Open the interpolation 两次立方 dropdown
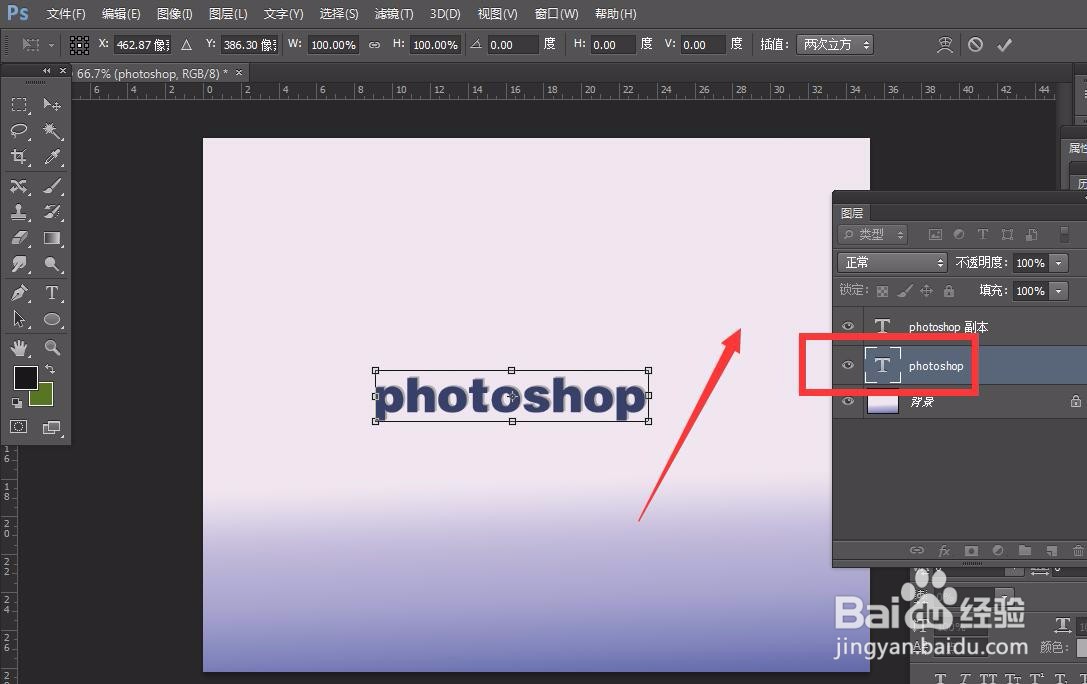The image size is (1087, 684). coord(835,45)
